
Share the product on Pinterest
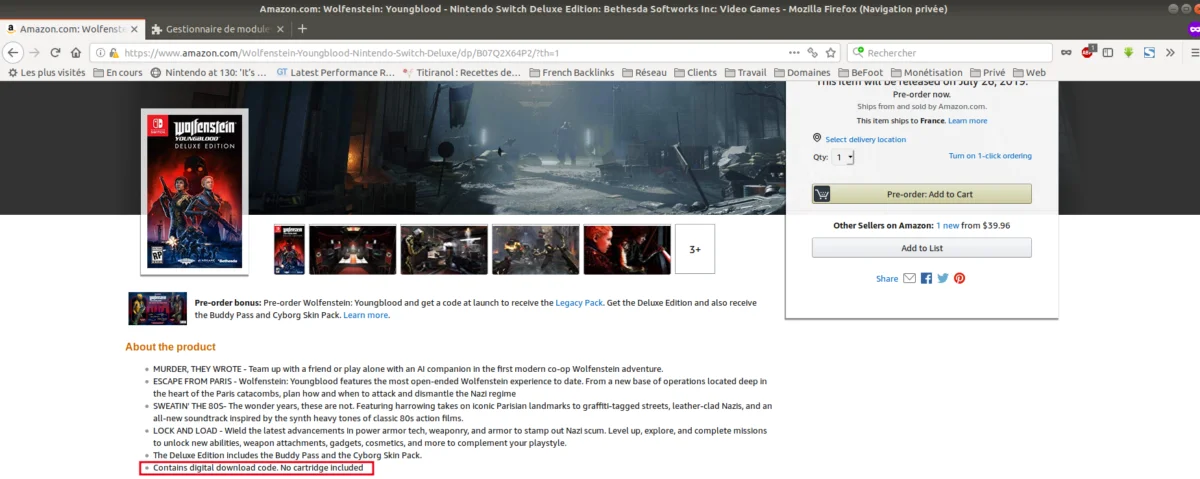click(x=959, y=278)
